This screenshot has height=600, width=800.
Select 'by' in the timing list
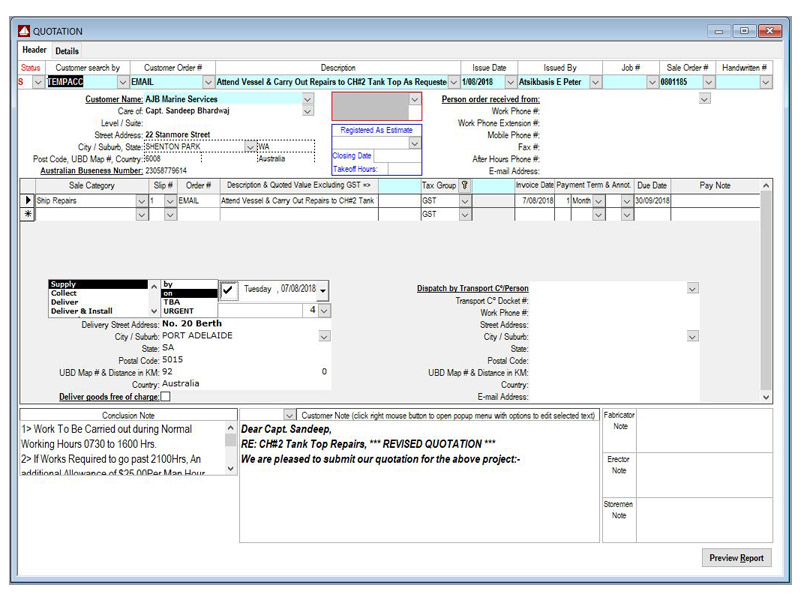point(189,284)
